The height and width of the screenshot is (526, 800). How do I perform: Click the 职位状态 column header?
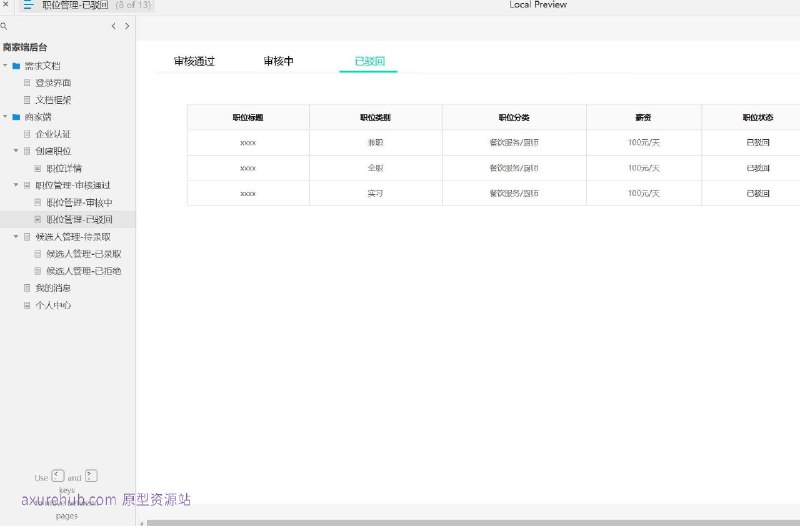[758, 117]
